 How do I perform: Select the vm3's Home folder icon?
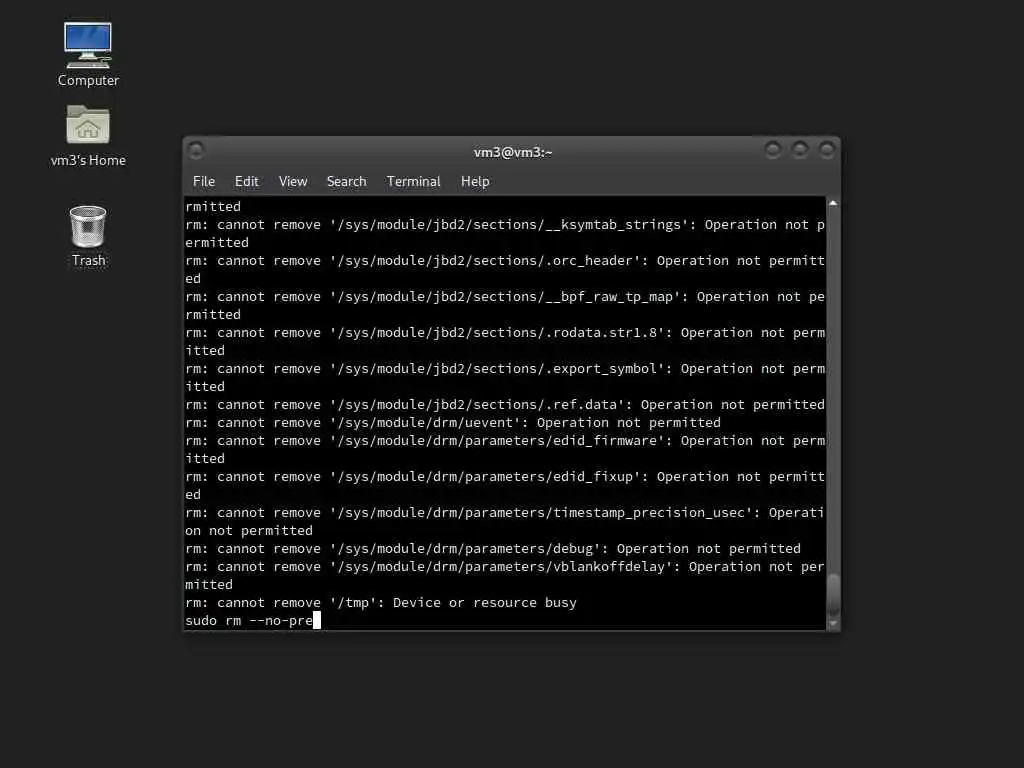pyautogui.click(x=88, y=136)
